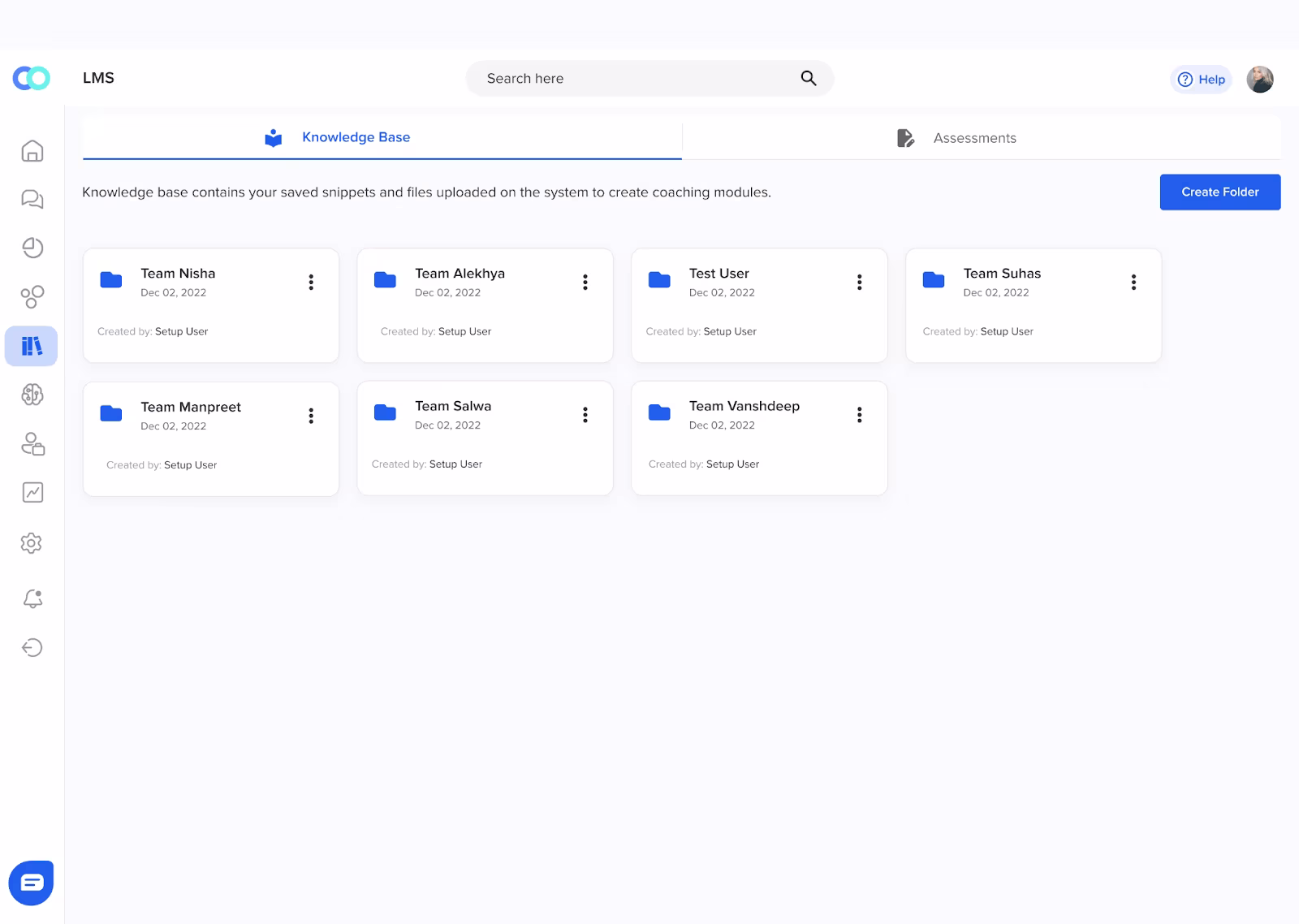Click the date under Team Vanshdeep
Viewport: 1299px width, 924px height.
tap(722, 425)
